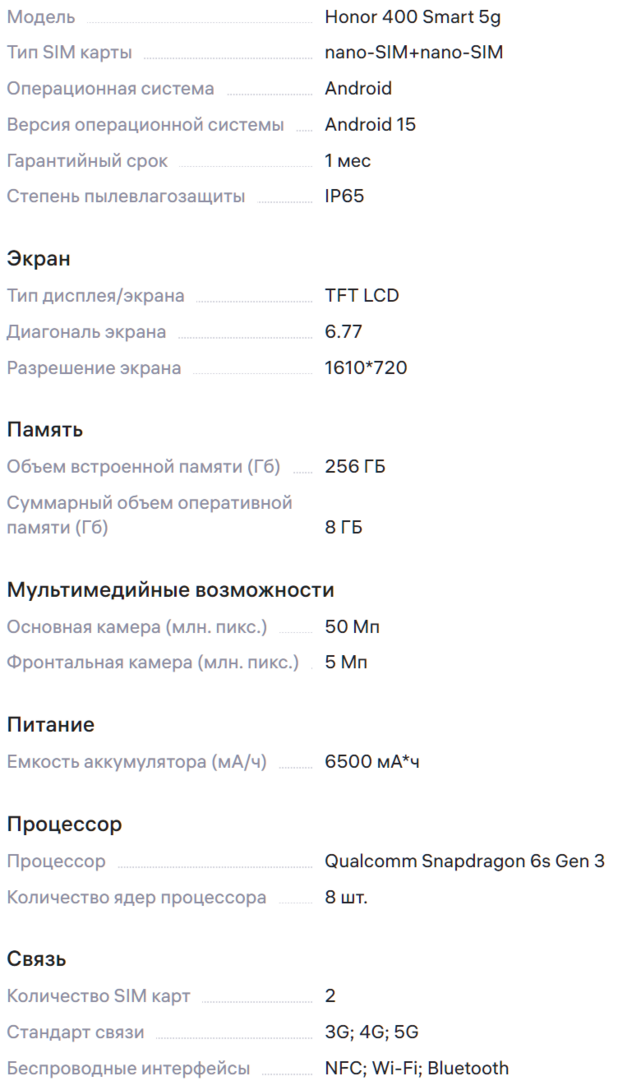Image resolution: width=618 pixels, height=1090 pixels.
Task: Select the 50 Мп main camera value
Action: click(352, 627)
